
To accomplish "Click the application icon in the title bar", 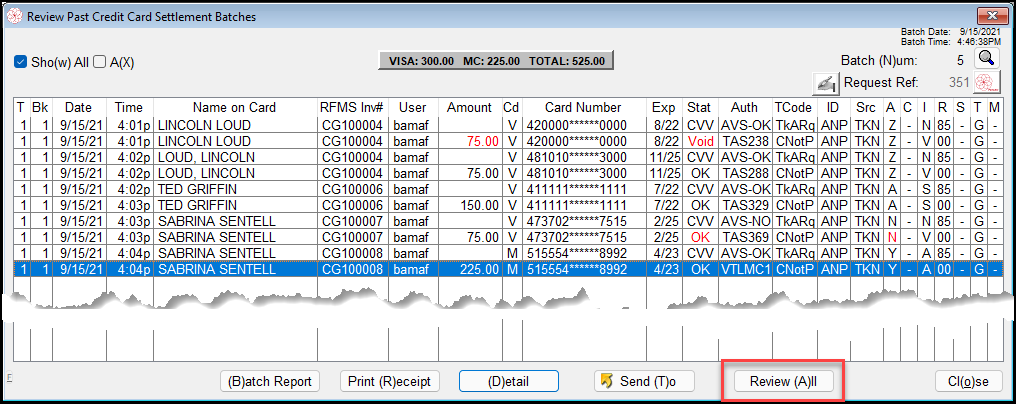I will pos(14,17).
